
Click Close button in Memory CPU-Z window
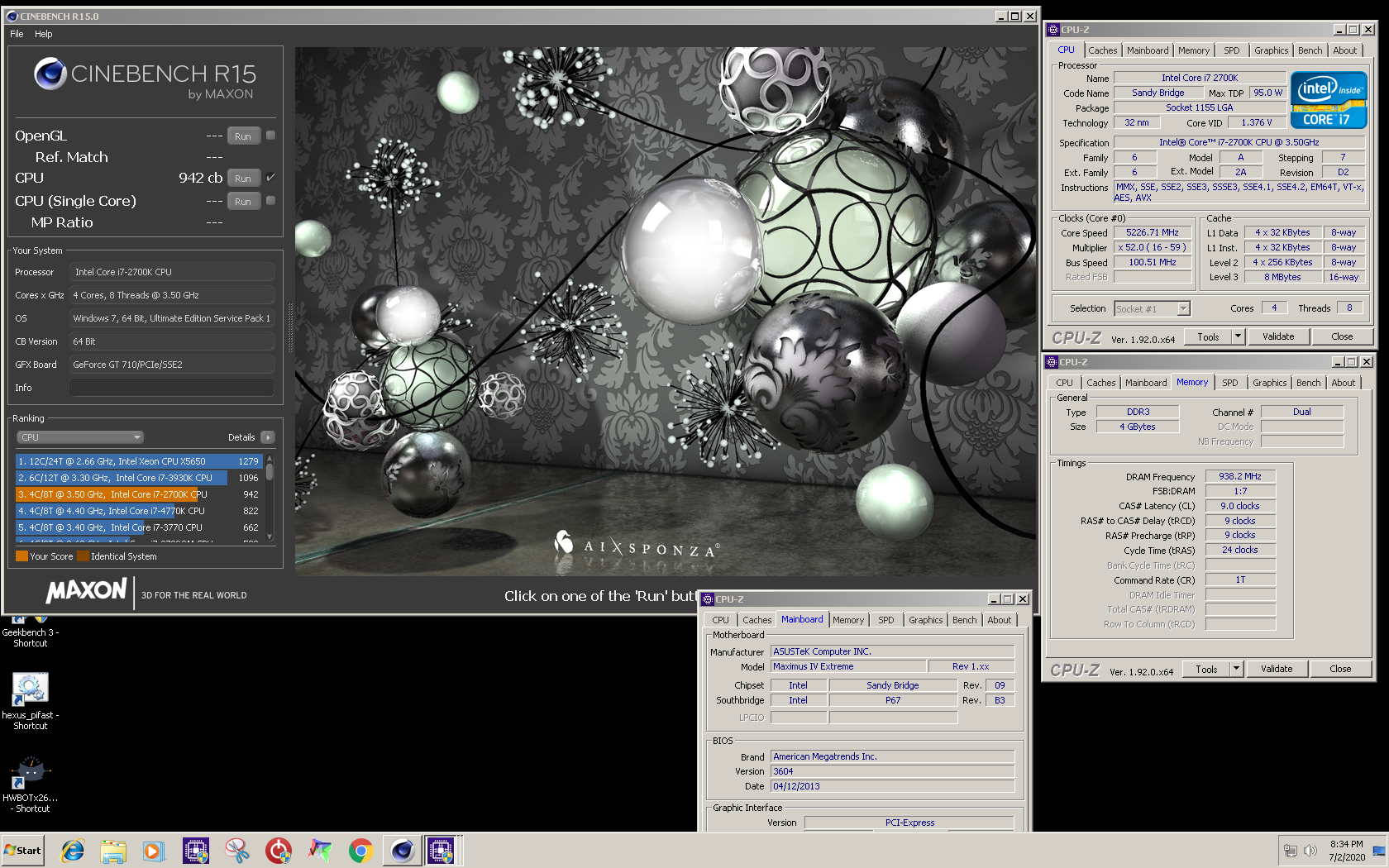coord(1340,669)
